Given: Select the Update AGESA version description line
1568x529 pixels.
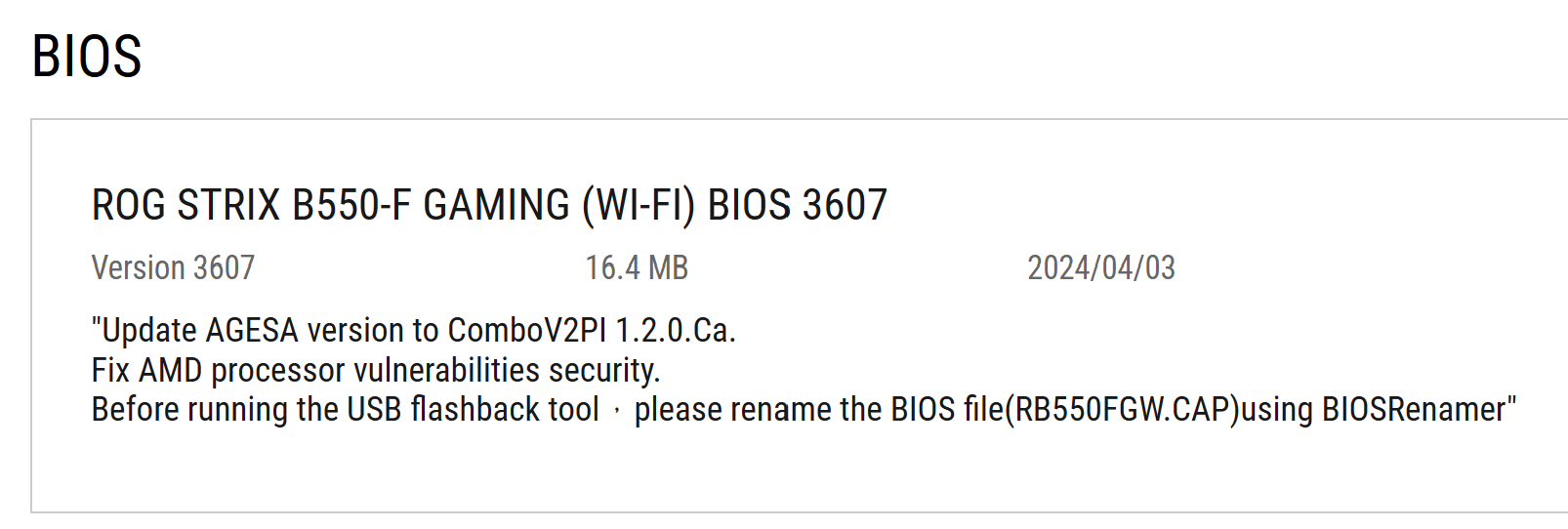Looking at the screenshot, I should [x=414, y=330].
